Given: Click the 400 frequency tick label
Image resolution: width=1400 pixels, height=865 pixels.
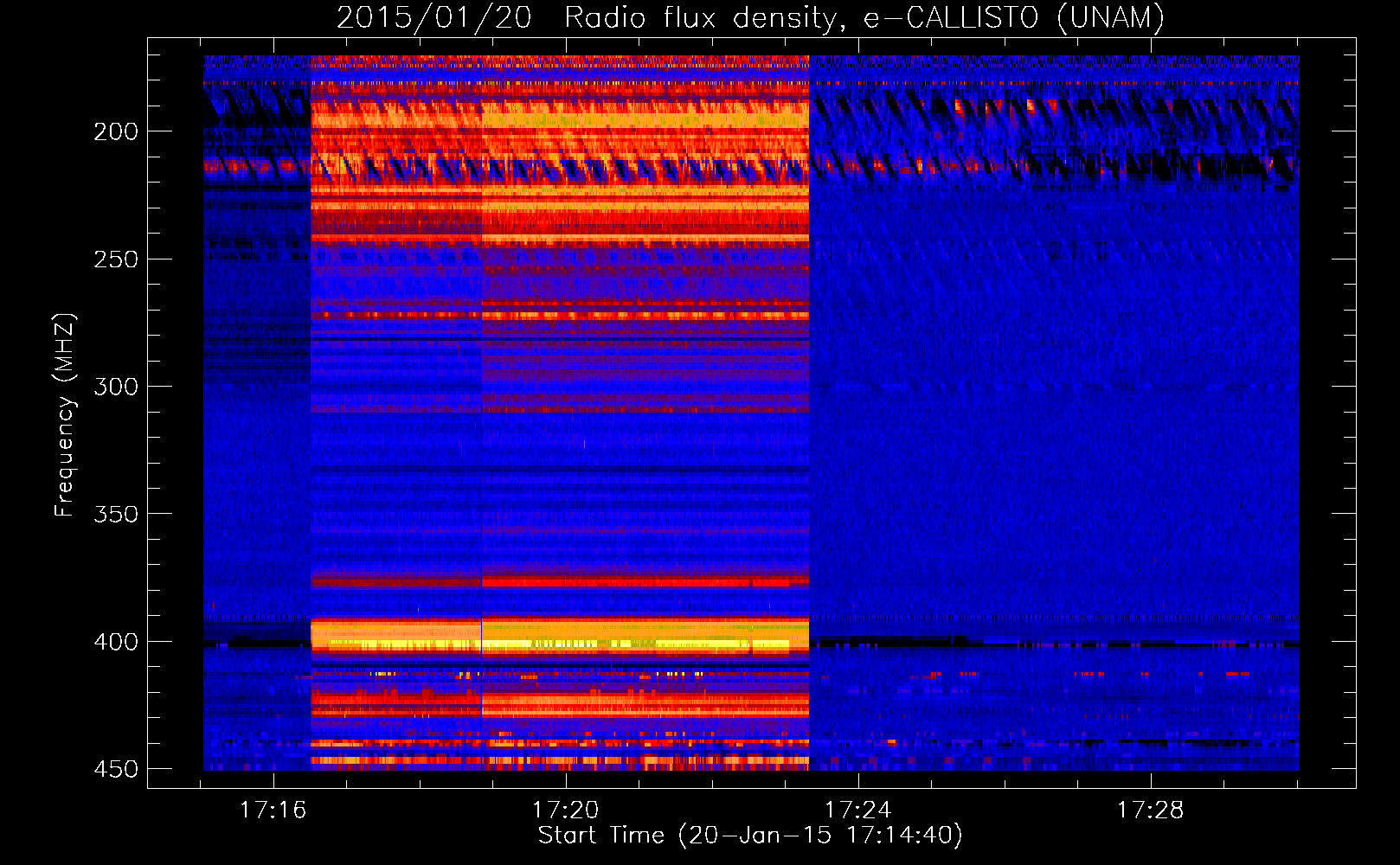Looking at the screenshot, I should 116,642.
